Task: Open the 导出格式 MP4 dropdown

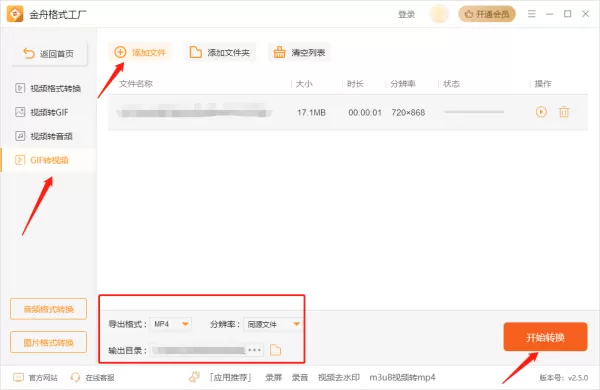Action: pyautogui.click(x=171, y=324)
